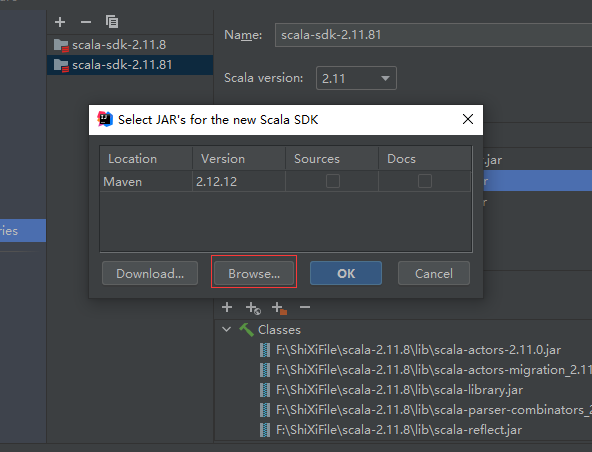Click the add URL (plus with globe) icon
The image size is (592, 452).
[253, 308]
